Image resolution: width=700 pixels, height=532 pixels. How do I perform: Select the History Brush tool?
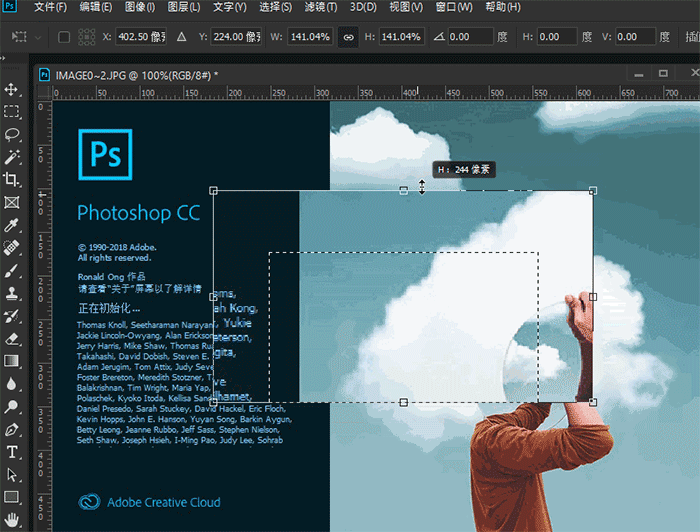pos(11,316)
